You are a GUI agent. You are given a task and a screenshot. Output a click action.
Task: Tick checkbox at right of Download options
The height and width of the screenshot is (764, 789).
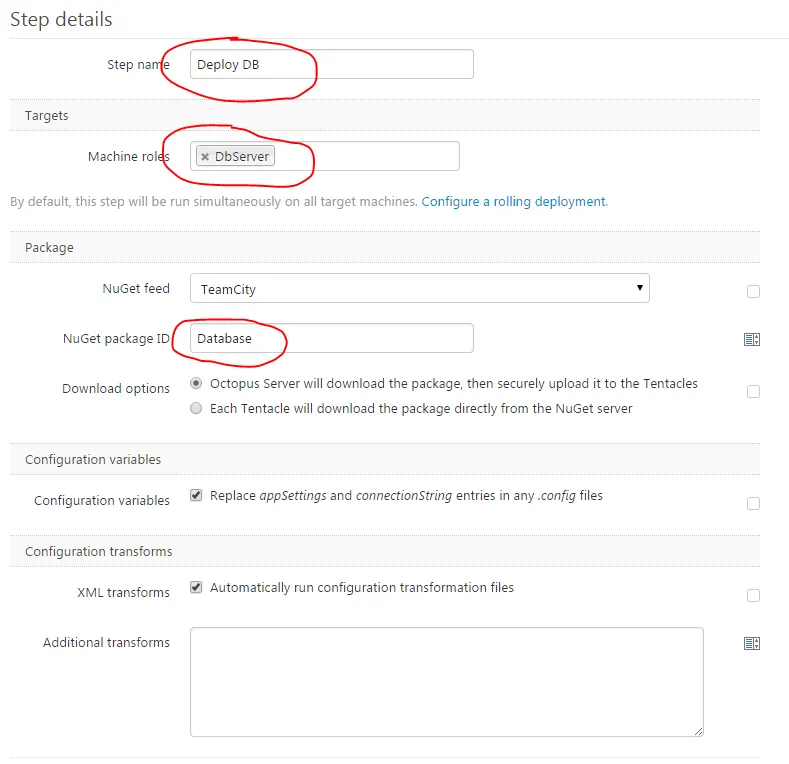pyautogui.click(x=753, y=391)
